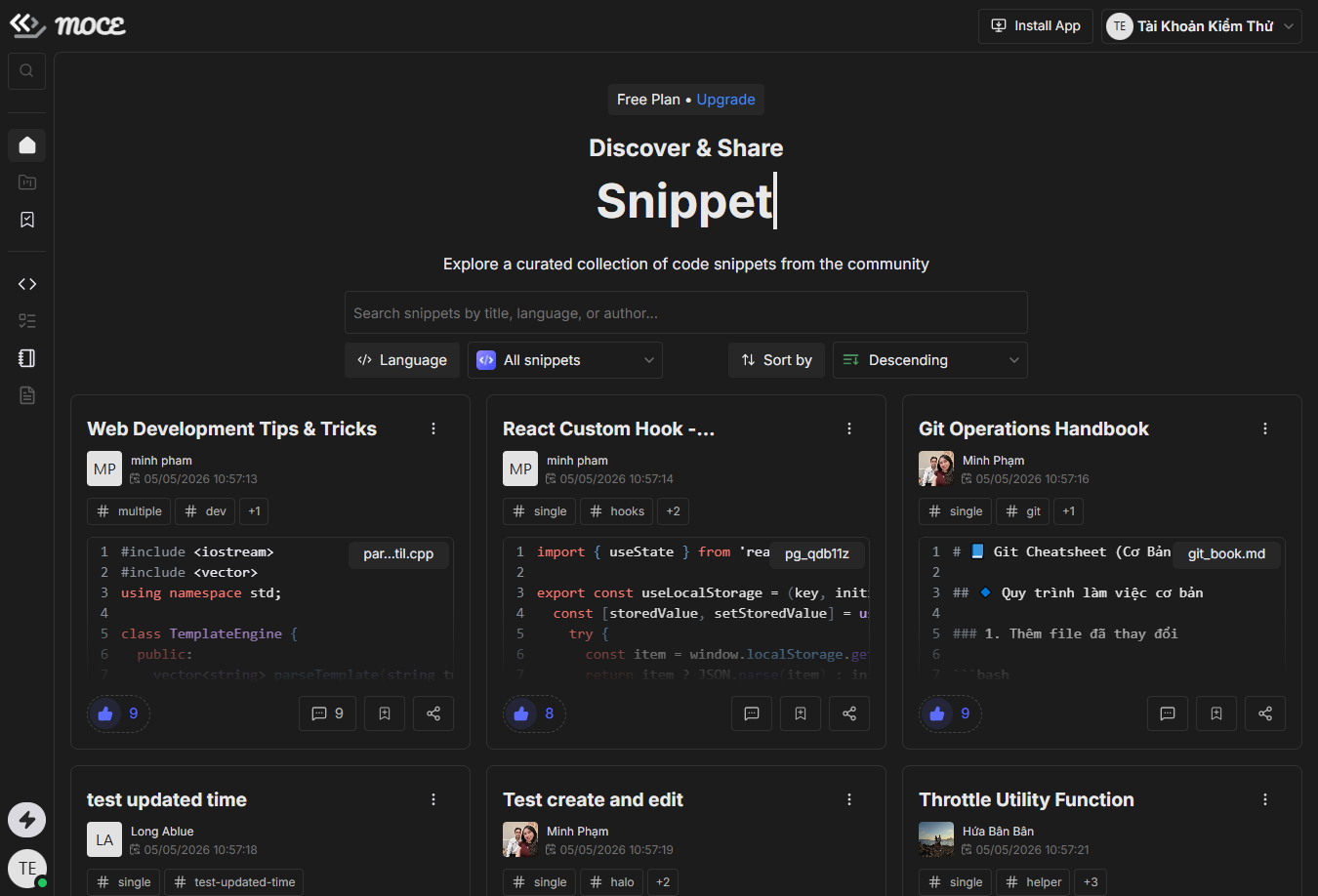Click the 'helper' tag
The width and height of the screenshot is (1318, 896).
[x=1034, y=882]
